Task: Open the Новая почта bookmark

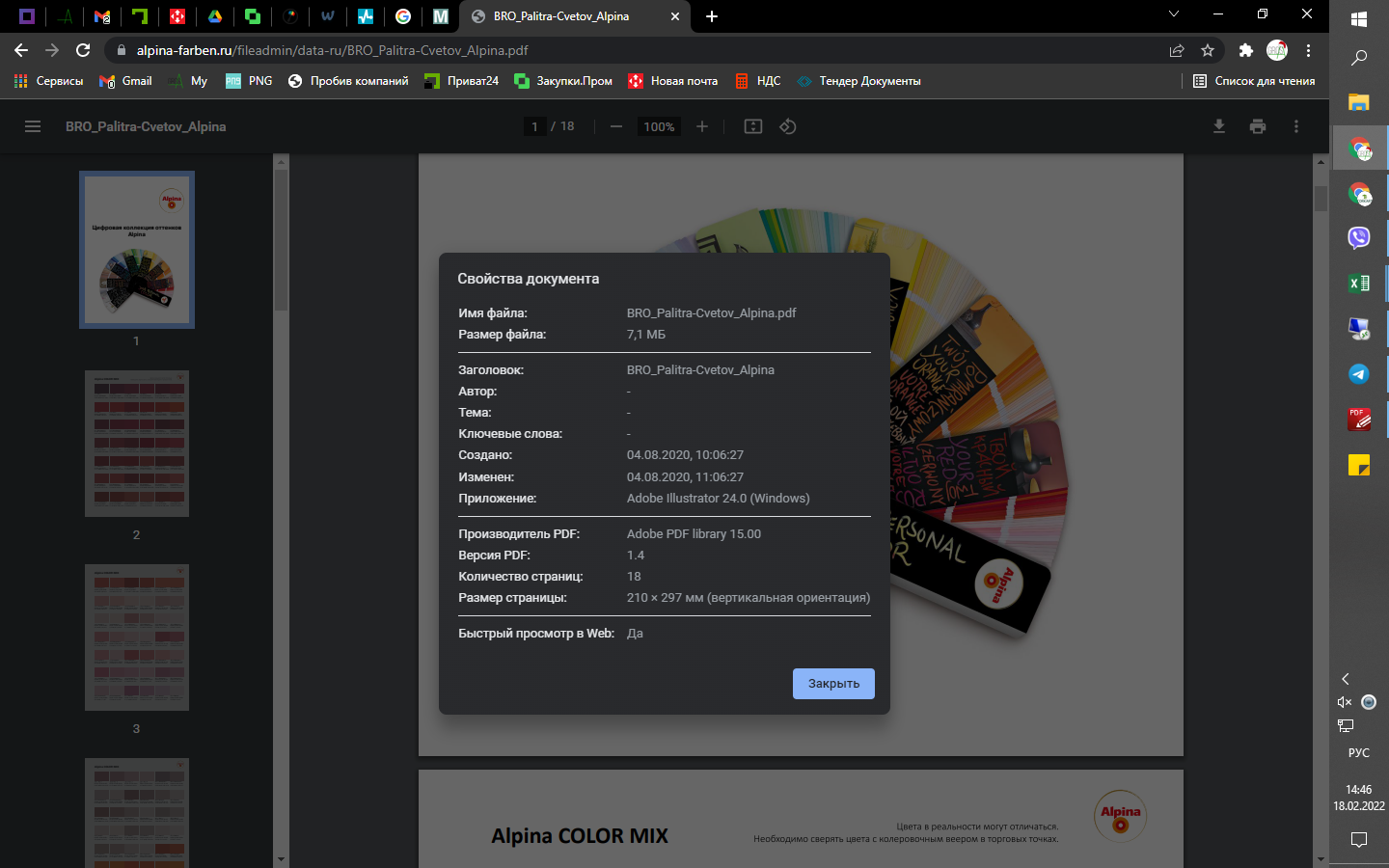Action: click(673, 81)
